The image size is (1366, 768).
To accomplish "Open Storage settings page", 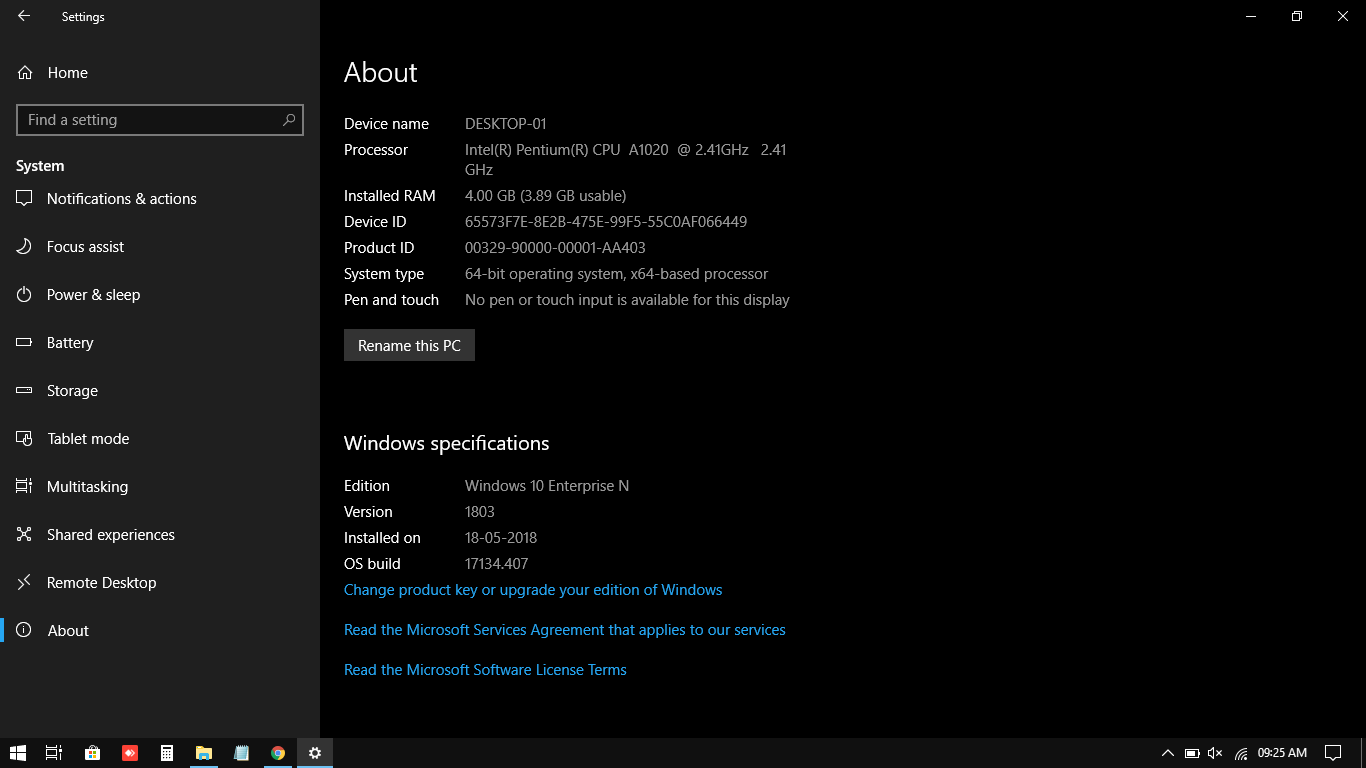I will (x=160, y=391).
